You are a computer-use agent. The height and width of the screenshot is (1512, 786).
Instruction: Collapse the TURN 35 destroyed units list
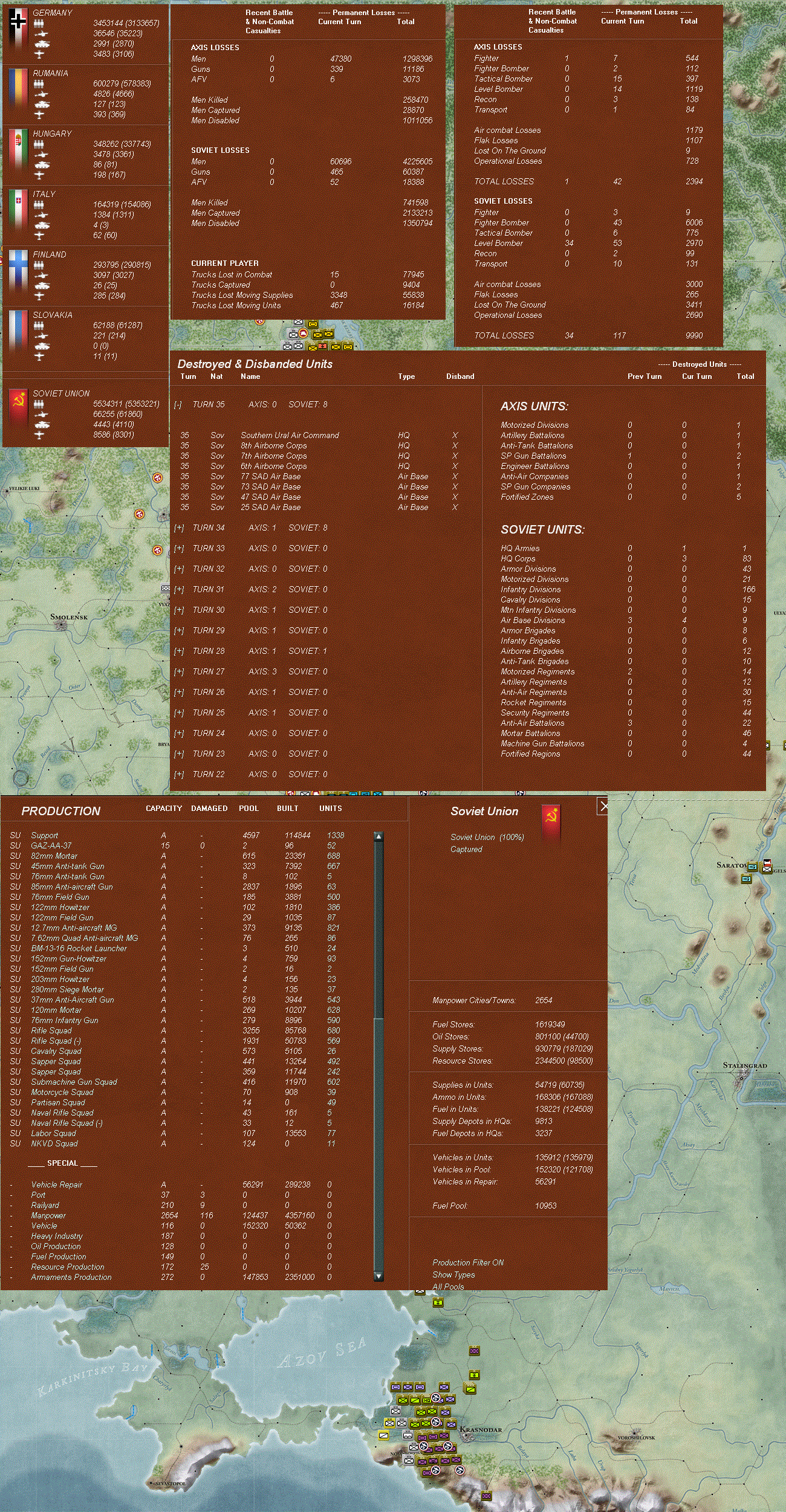(x=178, y=405)
